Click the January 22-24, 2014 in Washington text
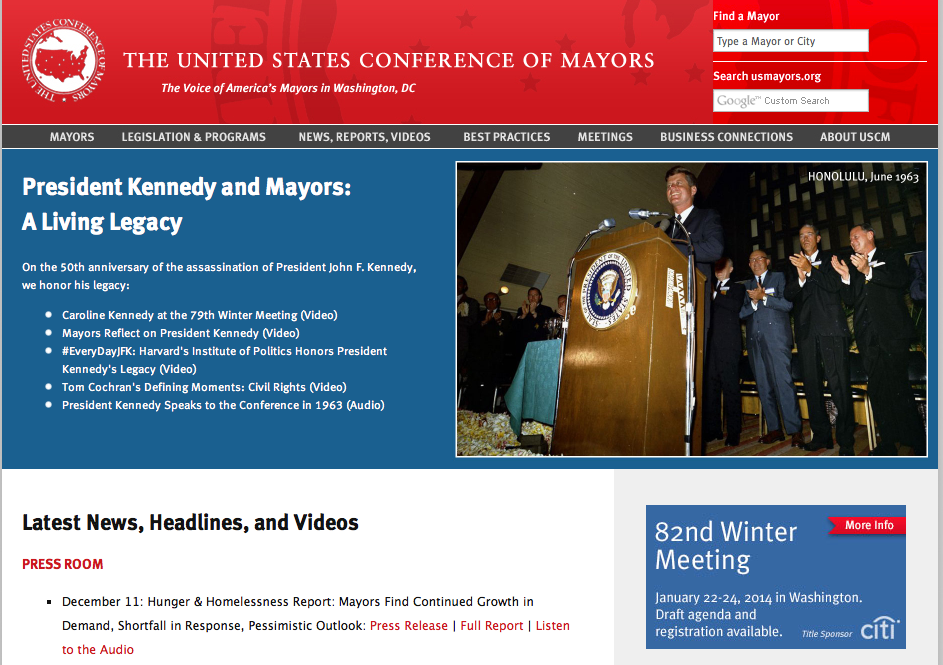This screenshot has height=665, width=943. (x=758, y=598)
